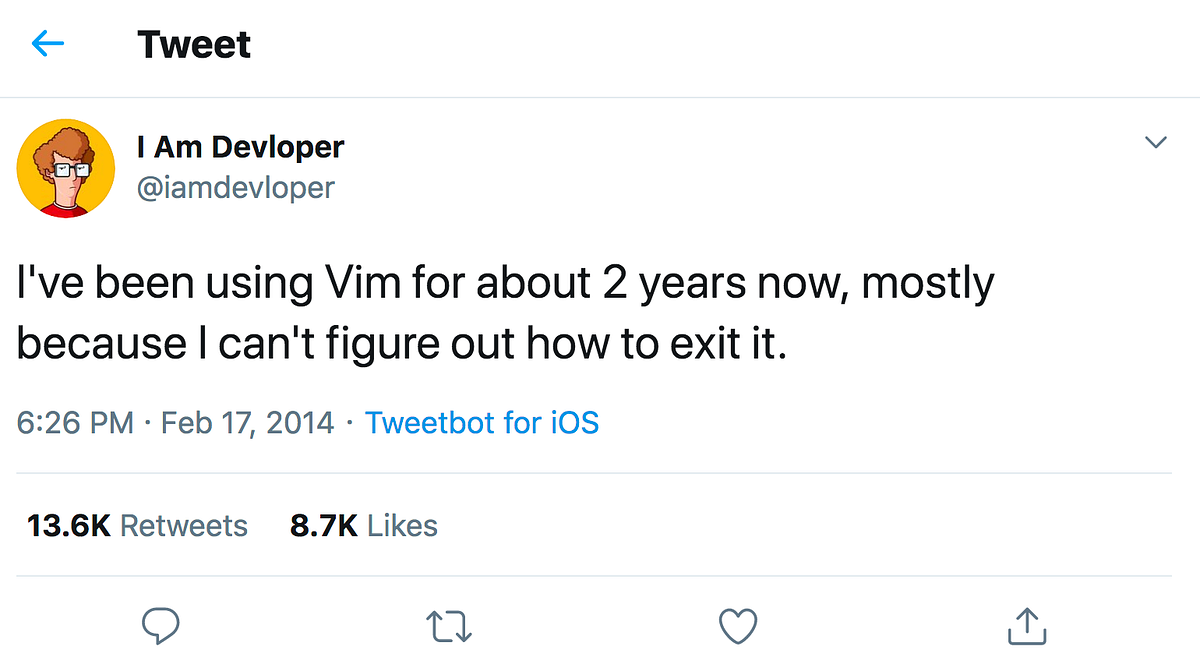Viewport: 1200px width, 661px height.
Task: Click the Feb 17, 2014 date
Action: 247,423
